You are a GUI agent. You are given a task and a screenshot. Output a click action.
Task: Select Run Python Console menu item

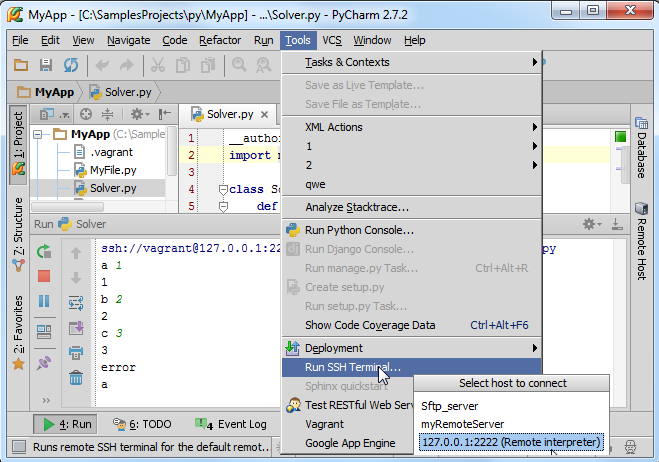pyautogui.click(x=411, y=230)
